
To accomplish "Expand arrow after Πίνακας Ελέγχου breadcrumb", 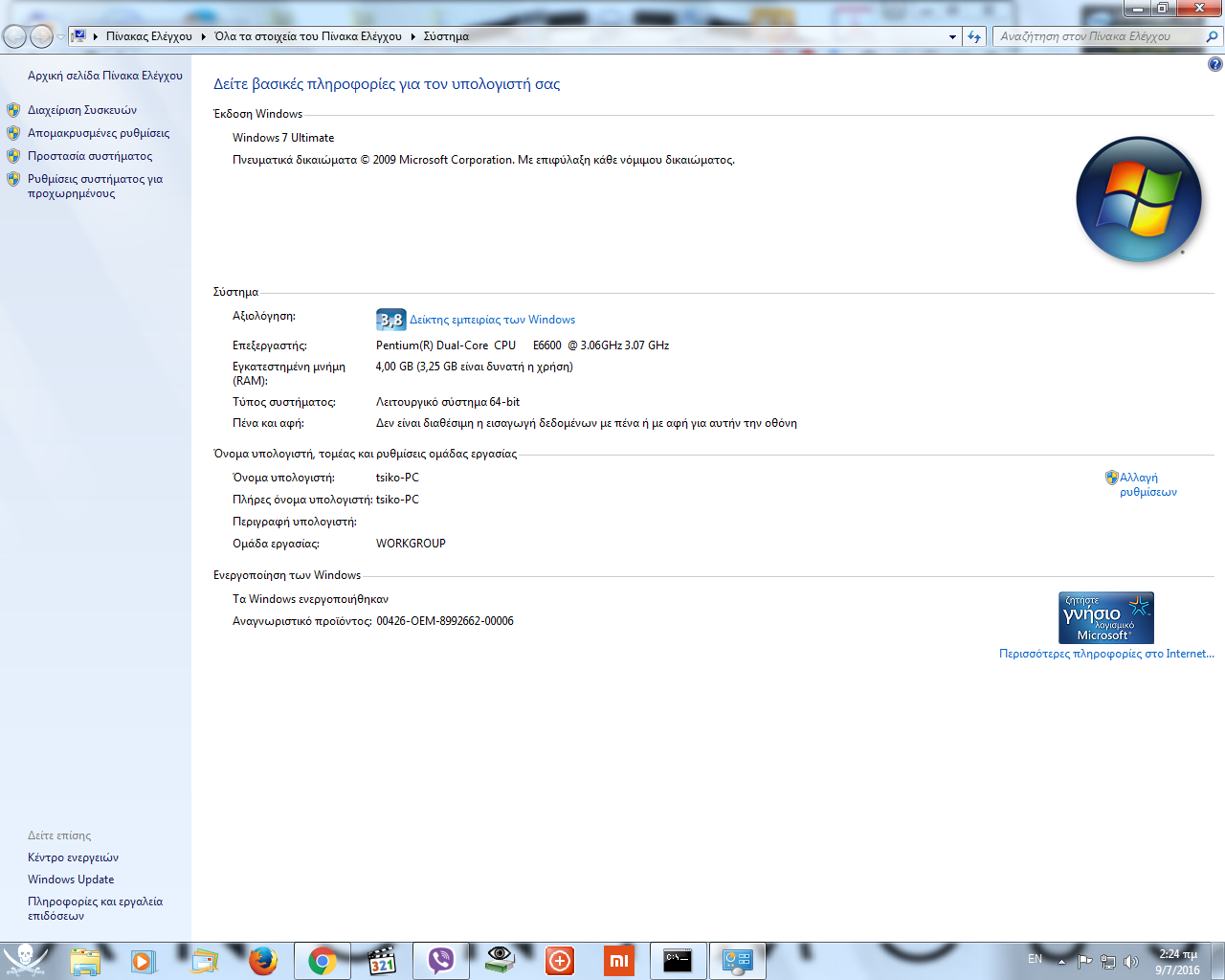I will pos(203,36).
